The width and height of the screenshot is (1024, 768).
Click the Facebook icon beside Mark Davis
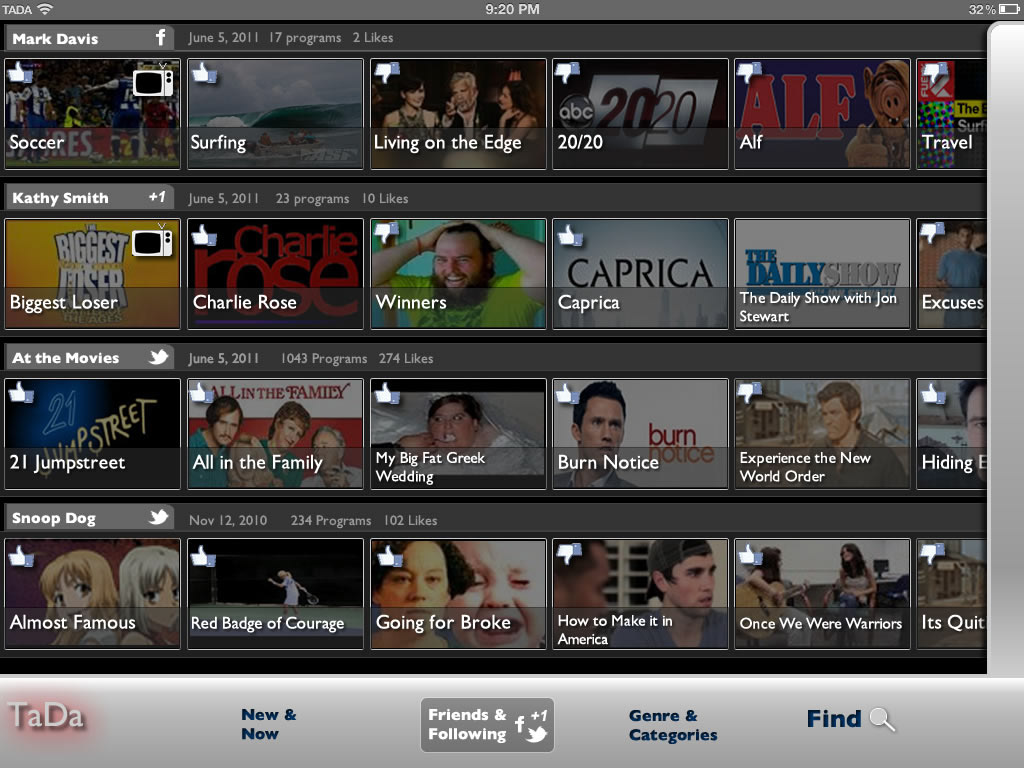point(161,37)
